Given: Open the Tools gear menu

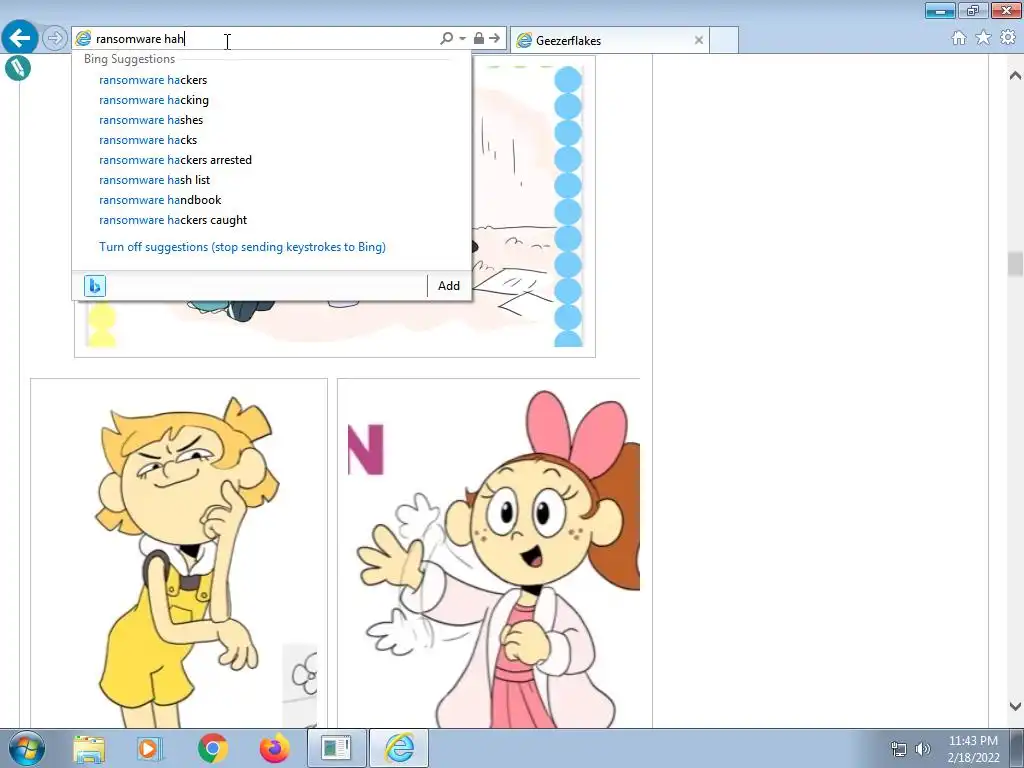Looking at the screenshot, I should click(1008, 38).
